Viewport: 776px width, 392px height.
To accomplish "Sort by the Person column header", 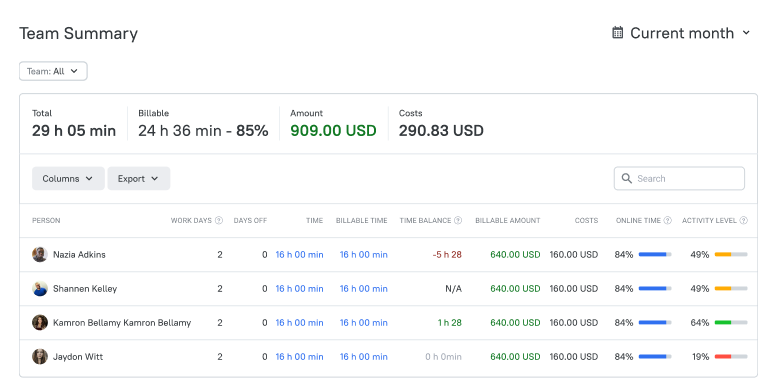I will point(46,221).
